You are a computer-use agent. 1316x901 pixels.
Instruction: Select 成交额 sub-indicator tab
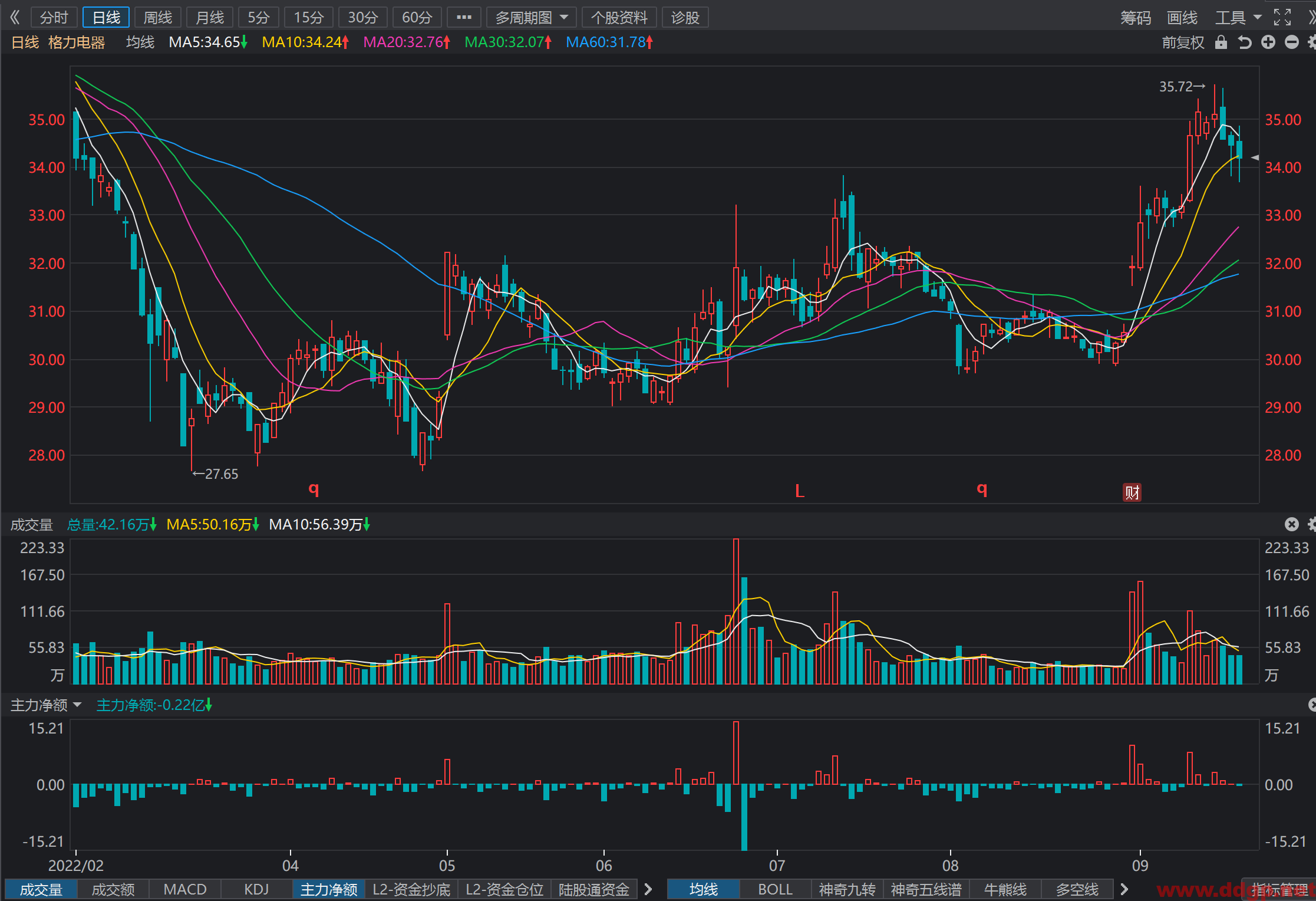pyautogui.click(x=113, y=889)
